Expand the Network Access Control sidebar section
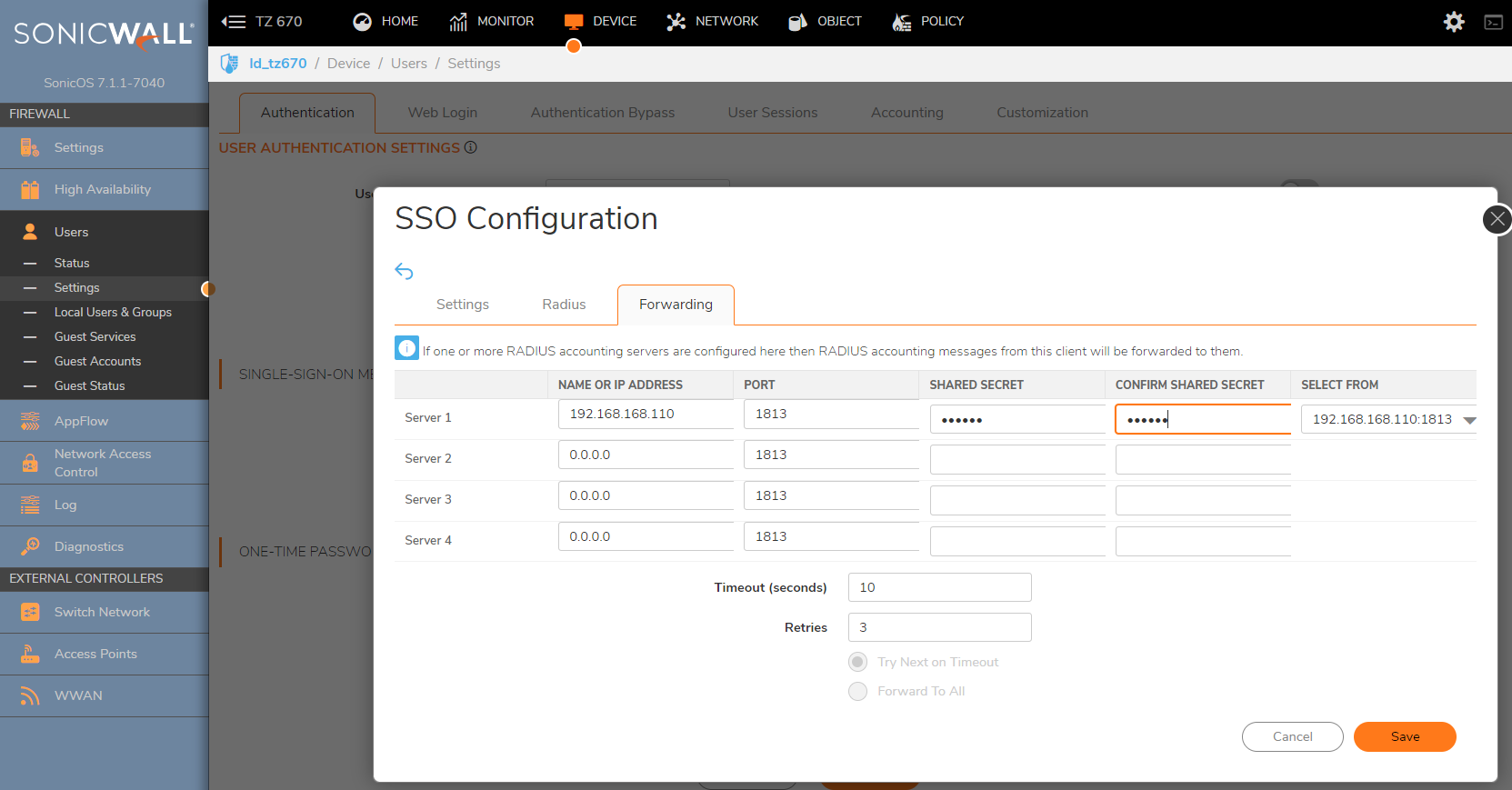This screenshot has width=1512, height=790. click(x=103, y=463)
